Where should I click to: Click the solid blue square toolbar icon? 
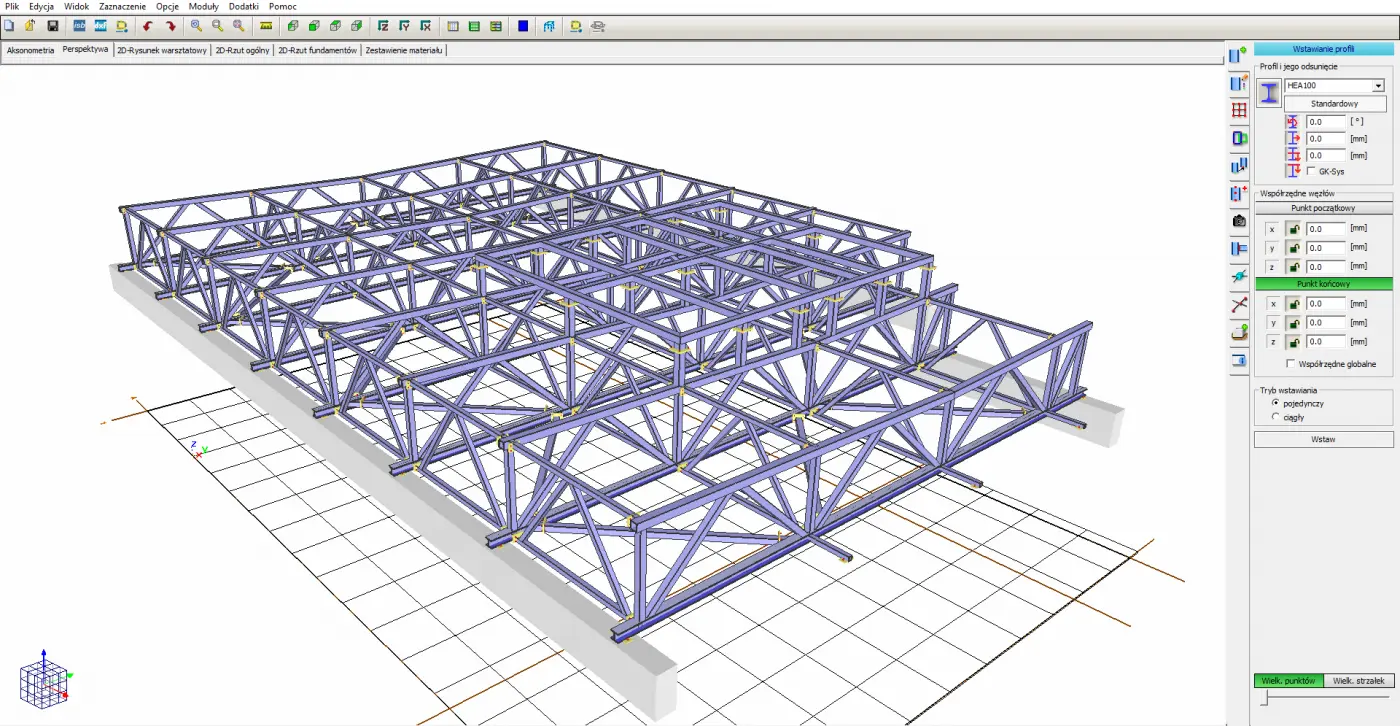coord(523,26)
